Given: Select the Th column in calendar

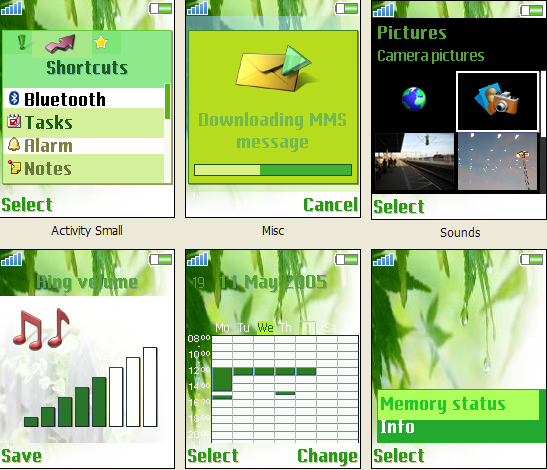Looking at the screenshot, I should pyautogui.click(x=285, y=328).
